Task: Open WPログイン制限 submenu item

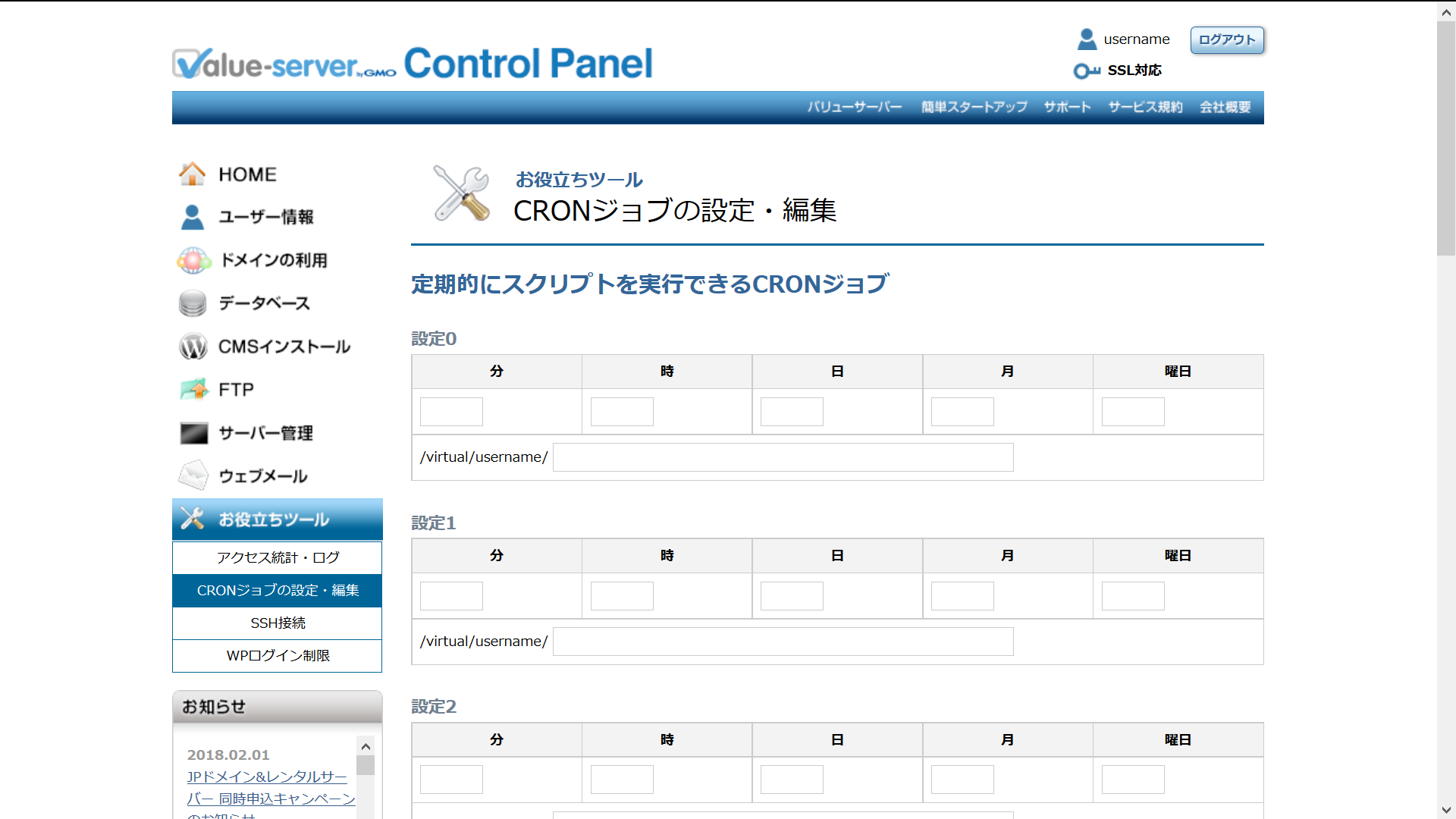Action: pos(278,655)
